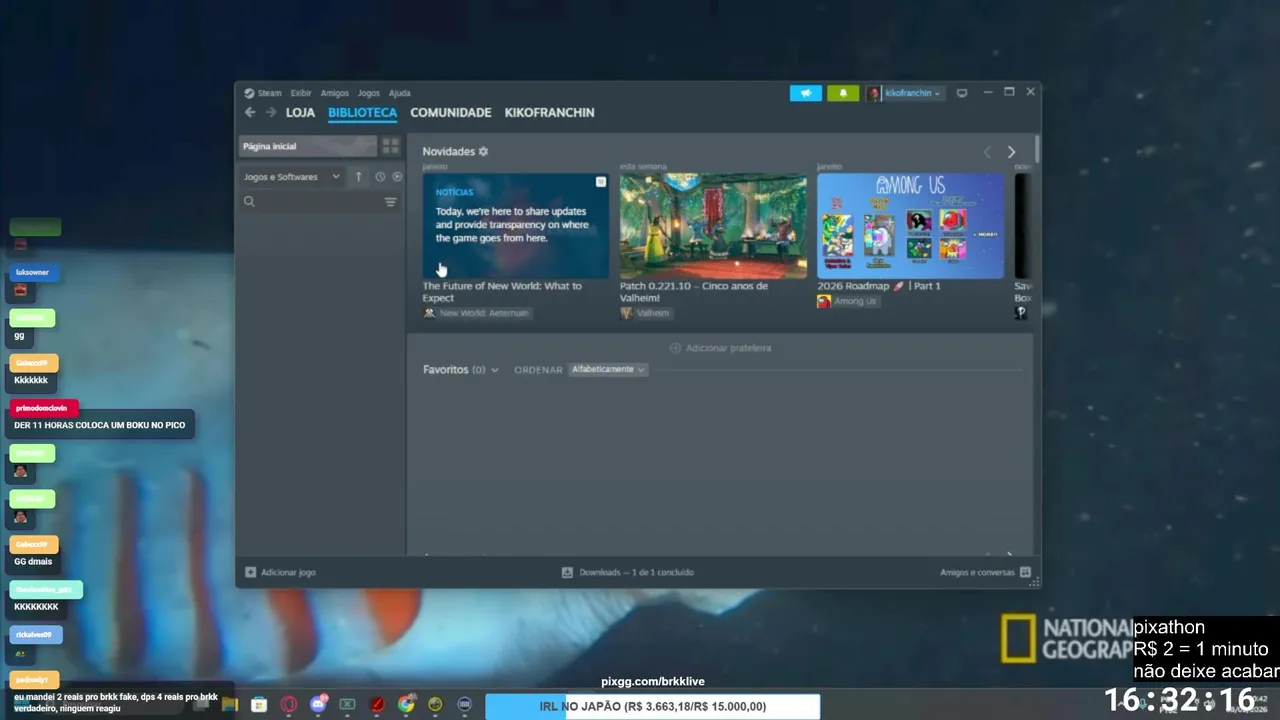Toggle ready-to-play filter icon
The height and width of the screenshot is (720, 1280).
397,177
